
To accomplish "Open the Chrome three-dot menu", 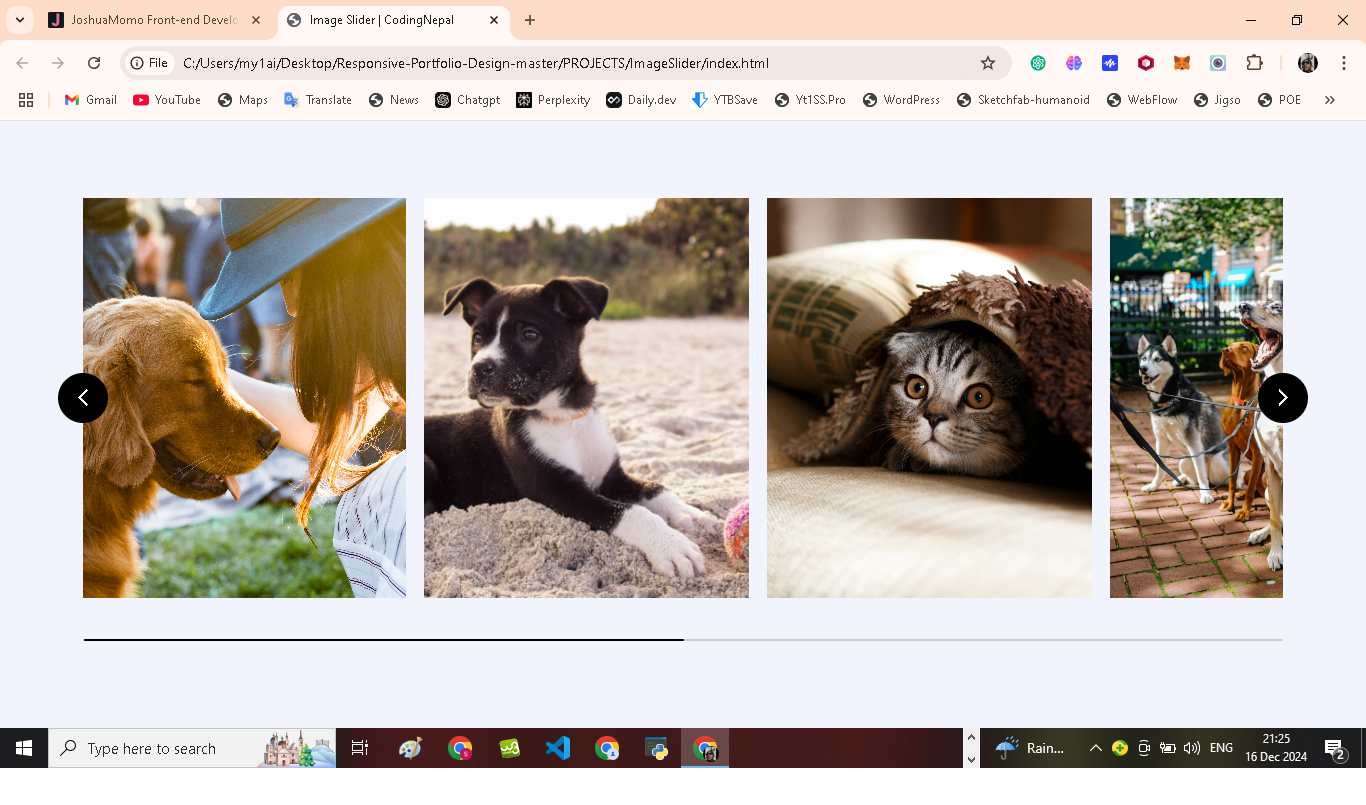I will pos(1344,63).
